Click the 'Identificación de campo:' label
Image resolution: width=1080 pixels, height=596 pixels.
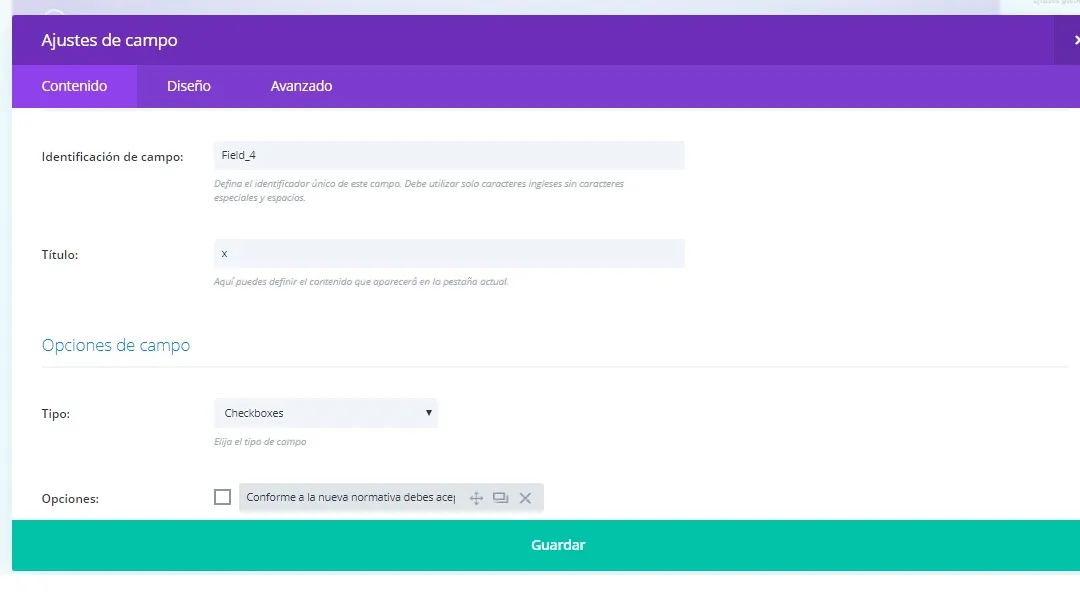112,157
